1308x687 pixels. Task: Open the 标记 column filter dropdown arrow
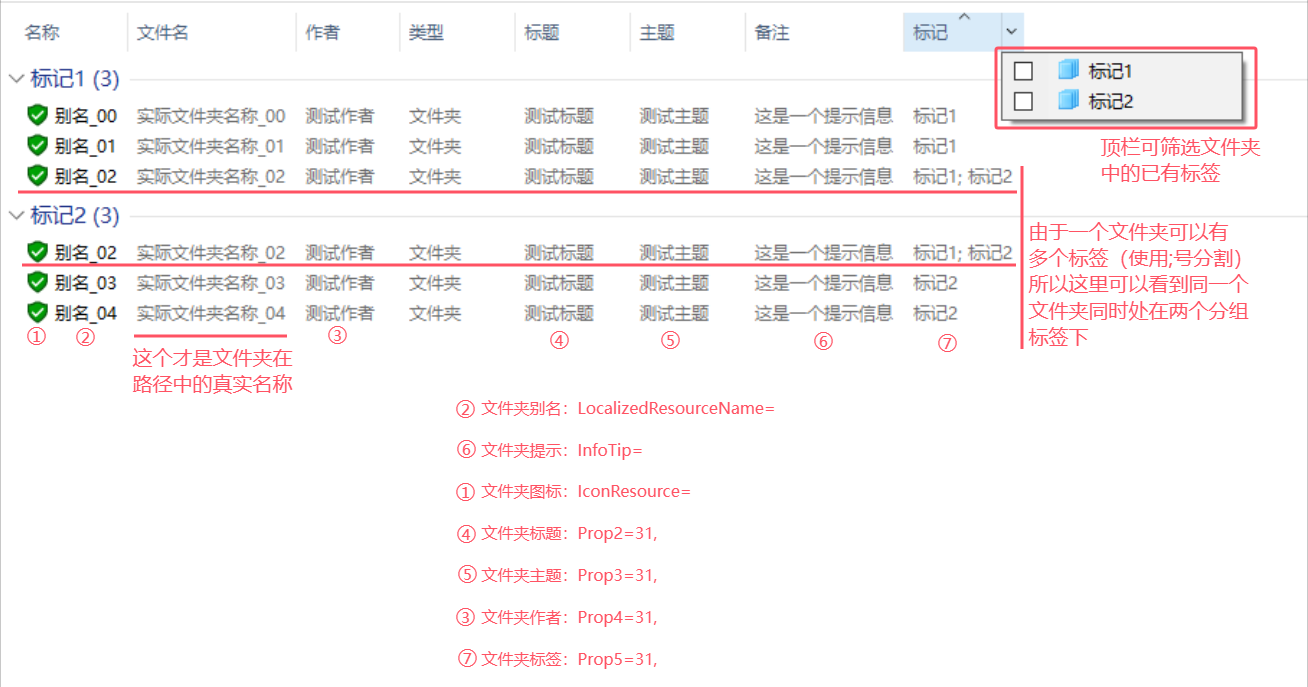click(x=1012, y=32)
